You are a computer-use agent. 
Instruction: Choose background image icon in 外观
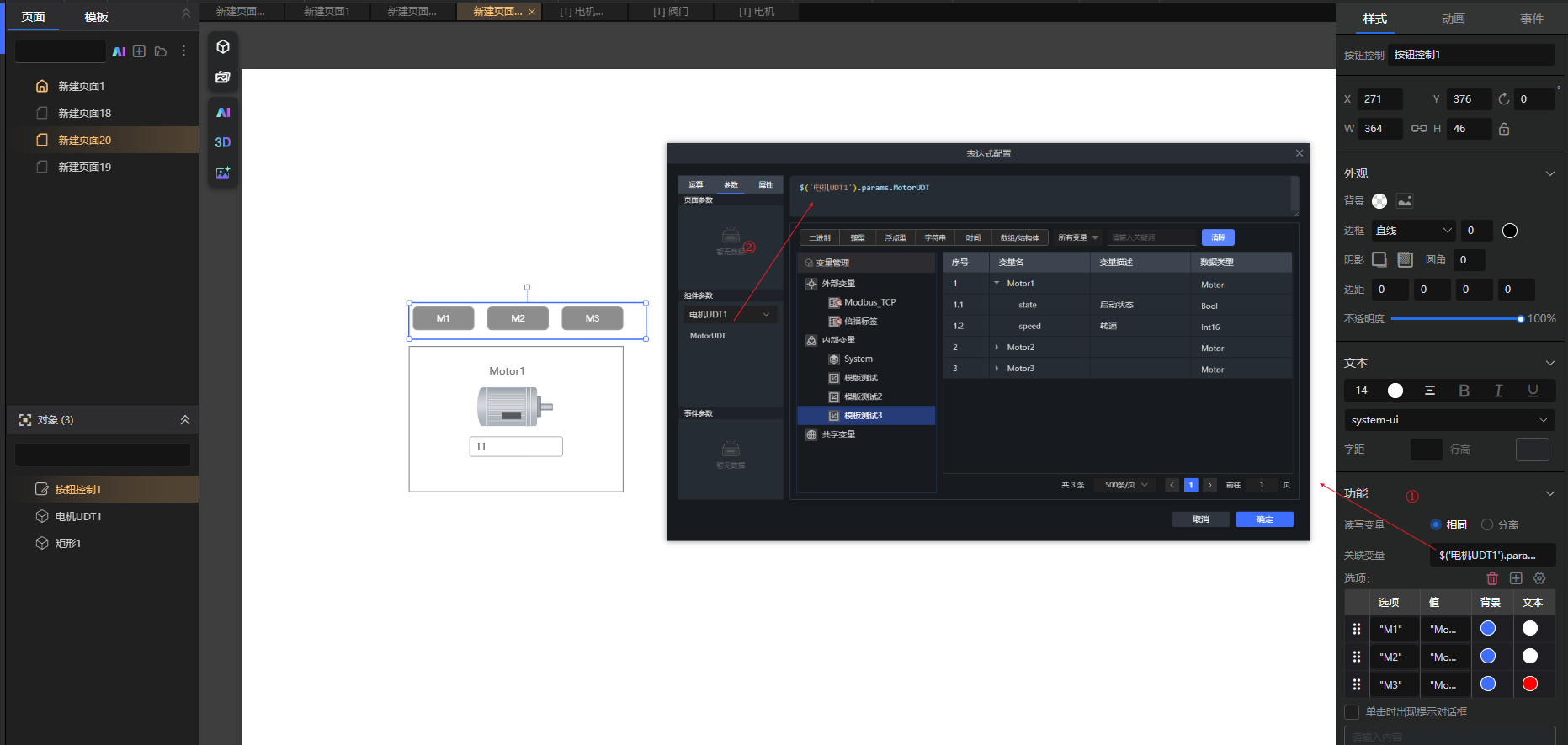point(1405,200)
